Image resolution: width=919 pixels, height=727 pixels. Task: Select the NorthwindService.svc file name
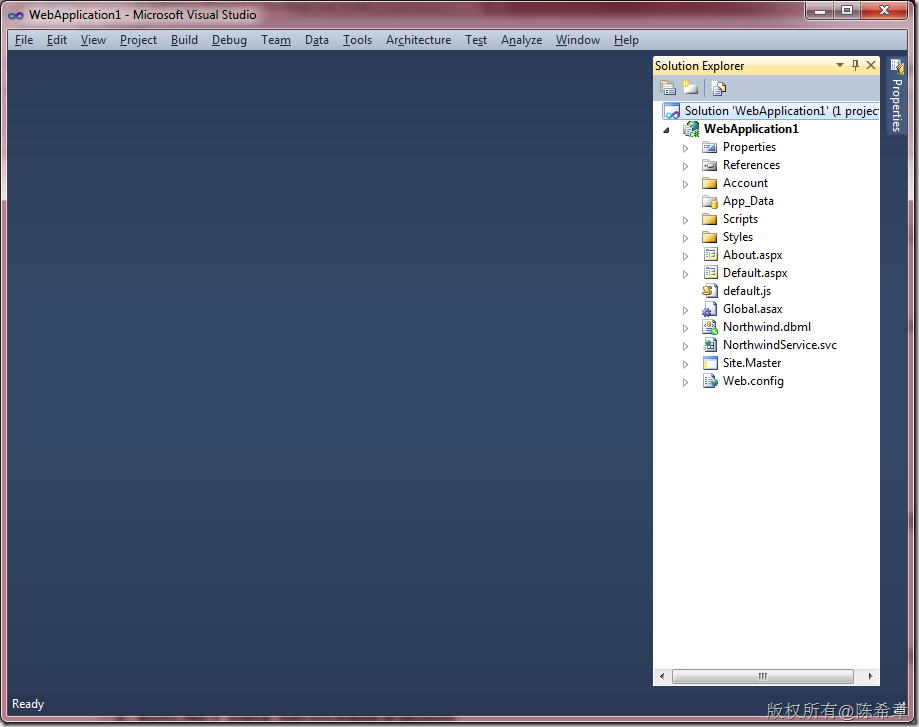pos(780,345)
